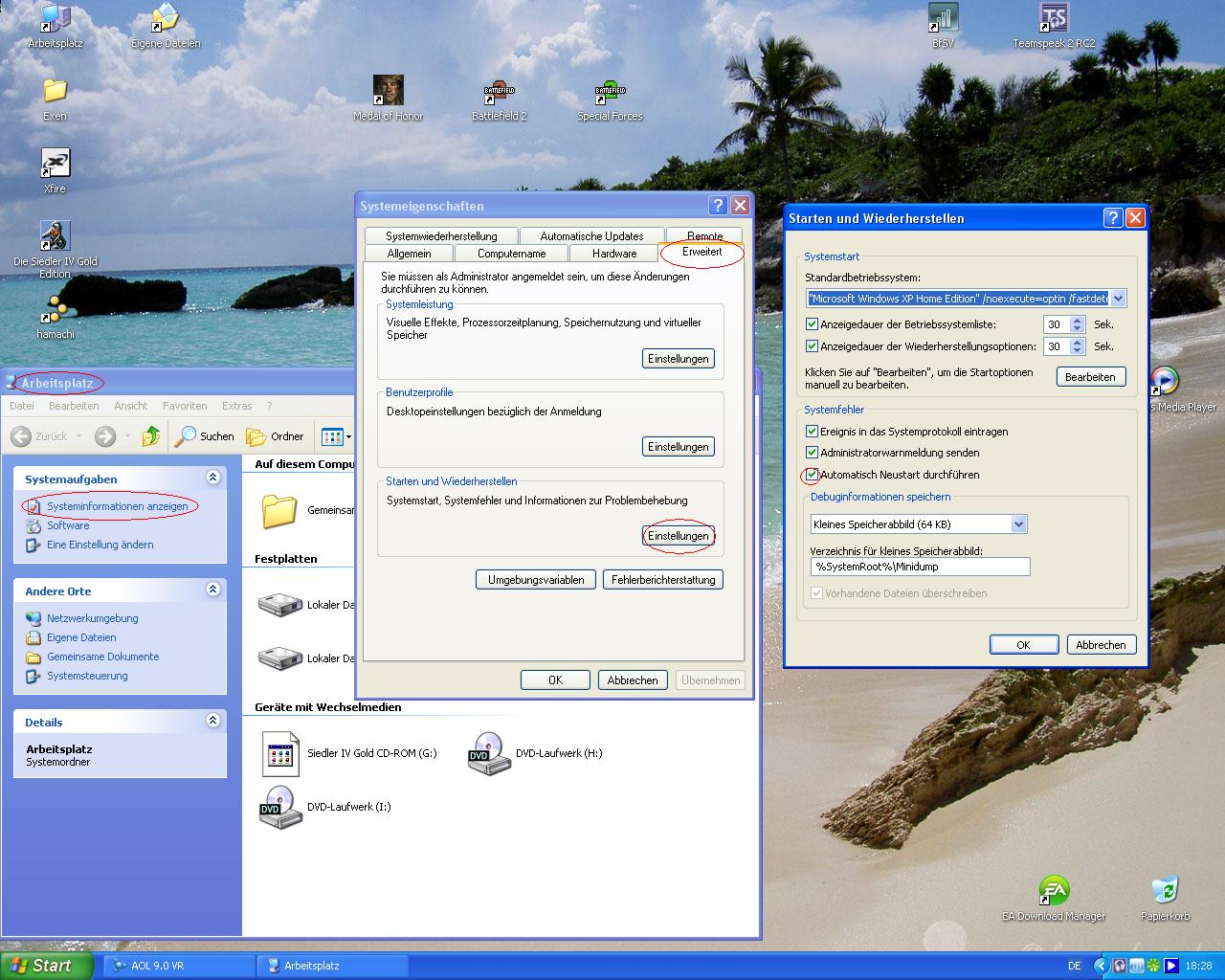
Task: Collapse the Details panel
Action: point(212,721)
